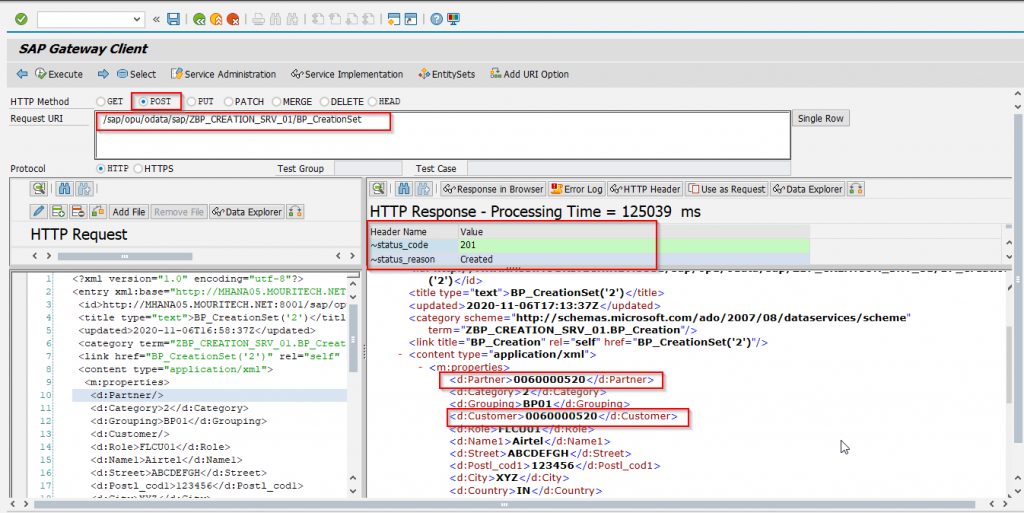Collapse command field with double-chevron
Image resolution: width=1024 pixels, height=513 pixels.
click(156, 19)
